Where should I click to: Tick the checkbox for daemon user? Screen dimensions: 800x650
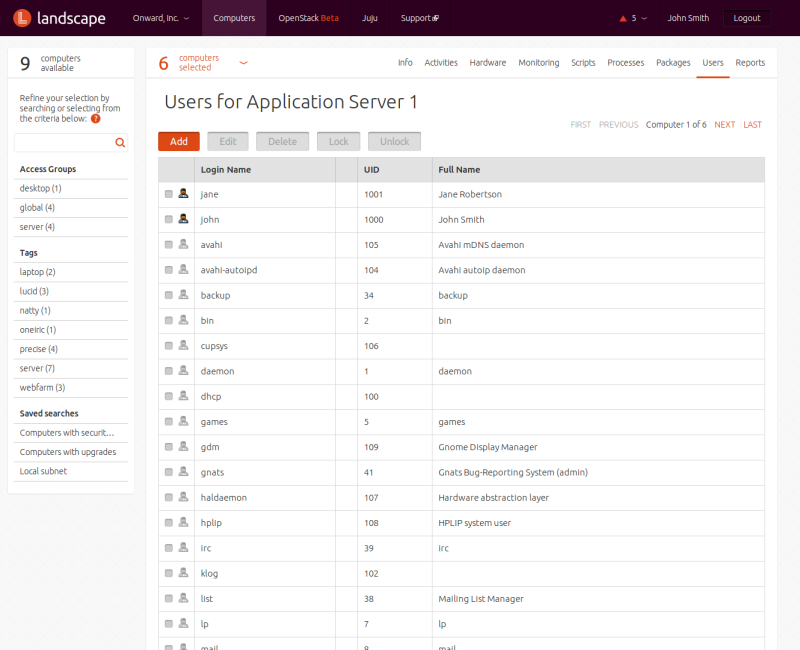169,371
